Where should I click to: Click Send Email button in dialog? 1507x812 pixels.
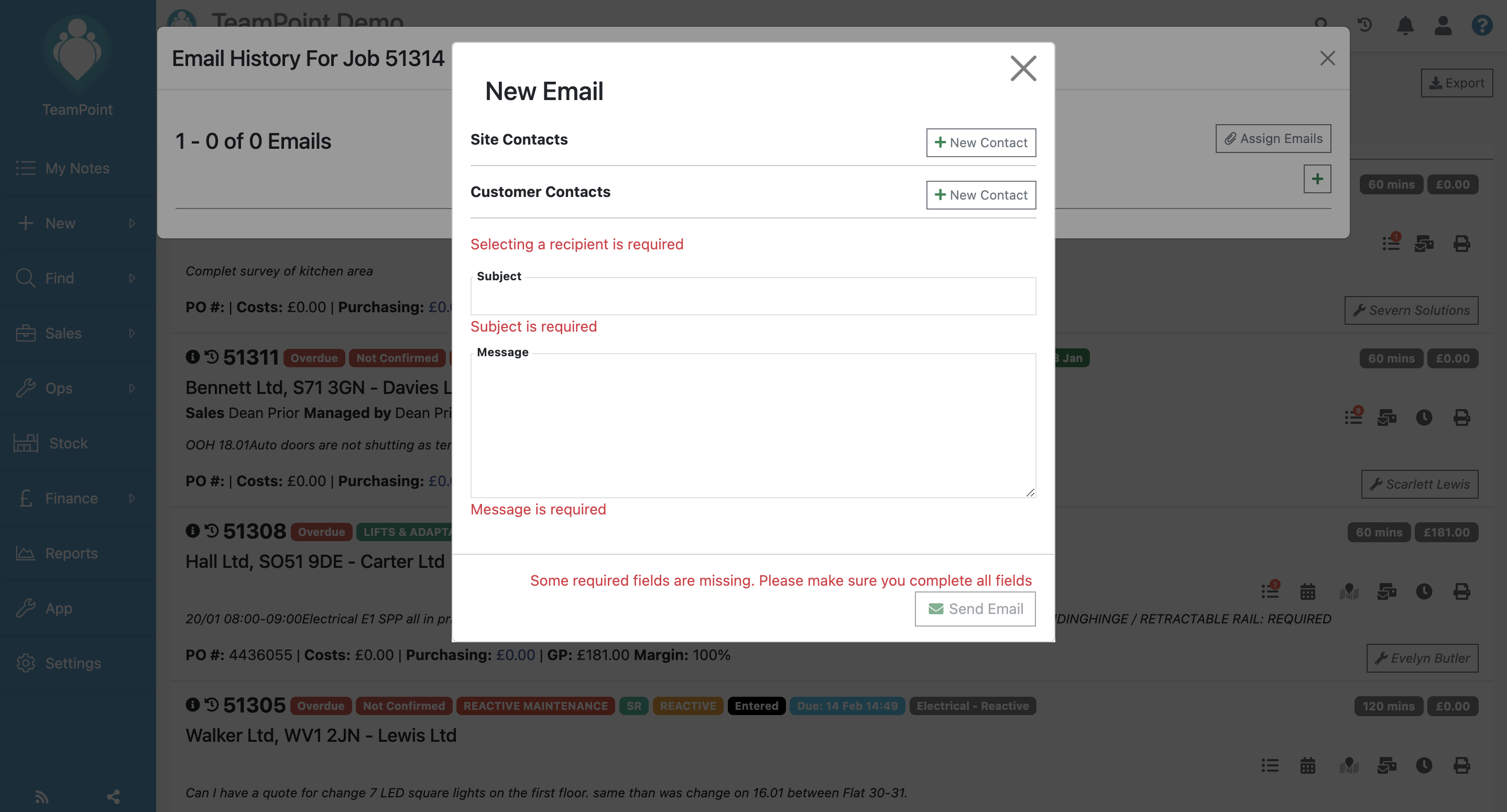(975, 608)
